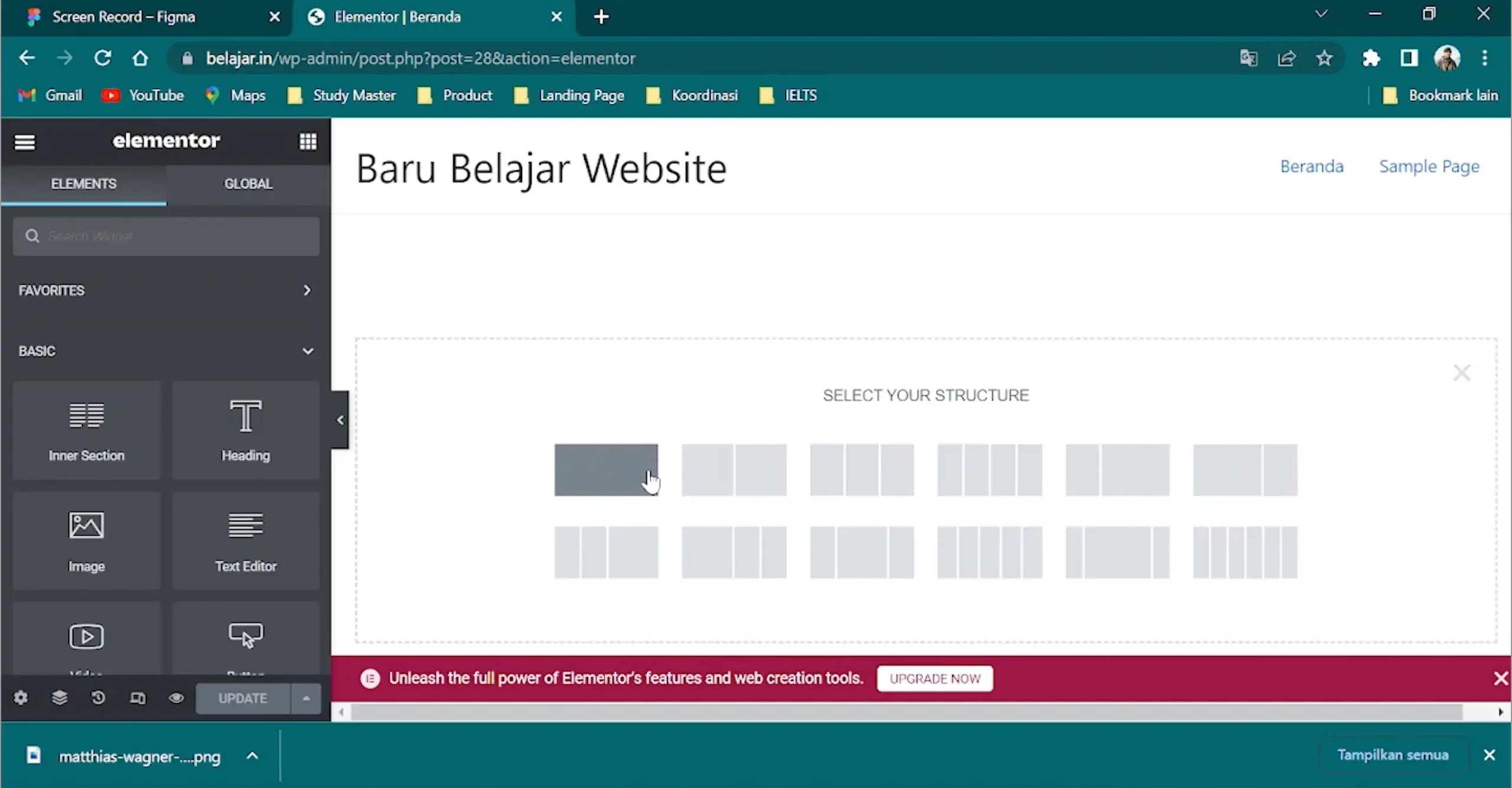Viewport: 1512px width, 788px height.
Task: Click the share page icon in address bar
Action: click(1286, 58)
